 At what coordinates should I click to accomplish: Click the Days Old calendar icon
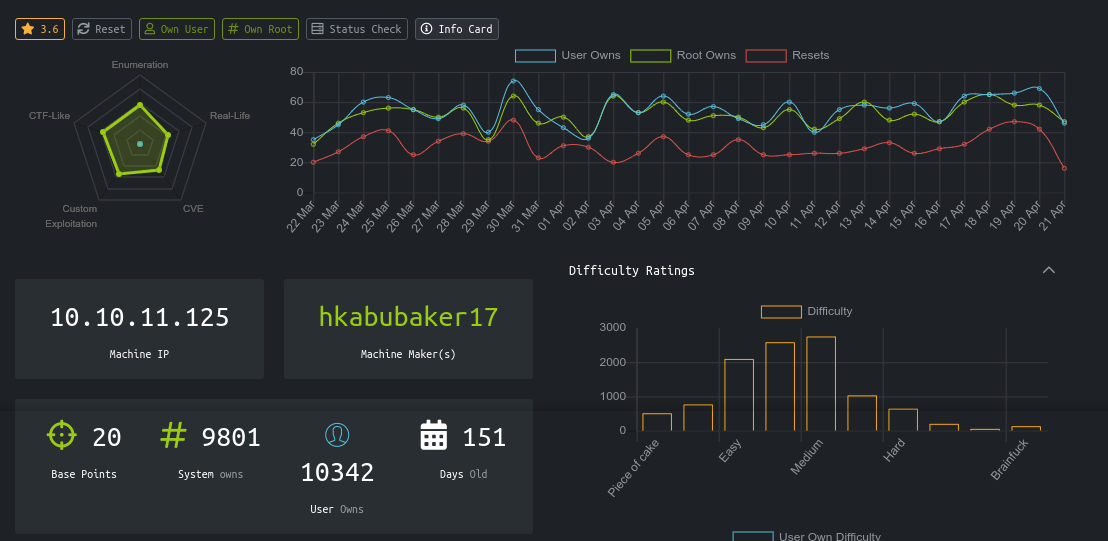(x=433, y=436)
